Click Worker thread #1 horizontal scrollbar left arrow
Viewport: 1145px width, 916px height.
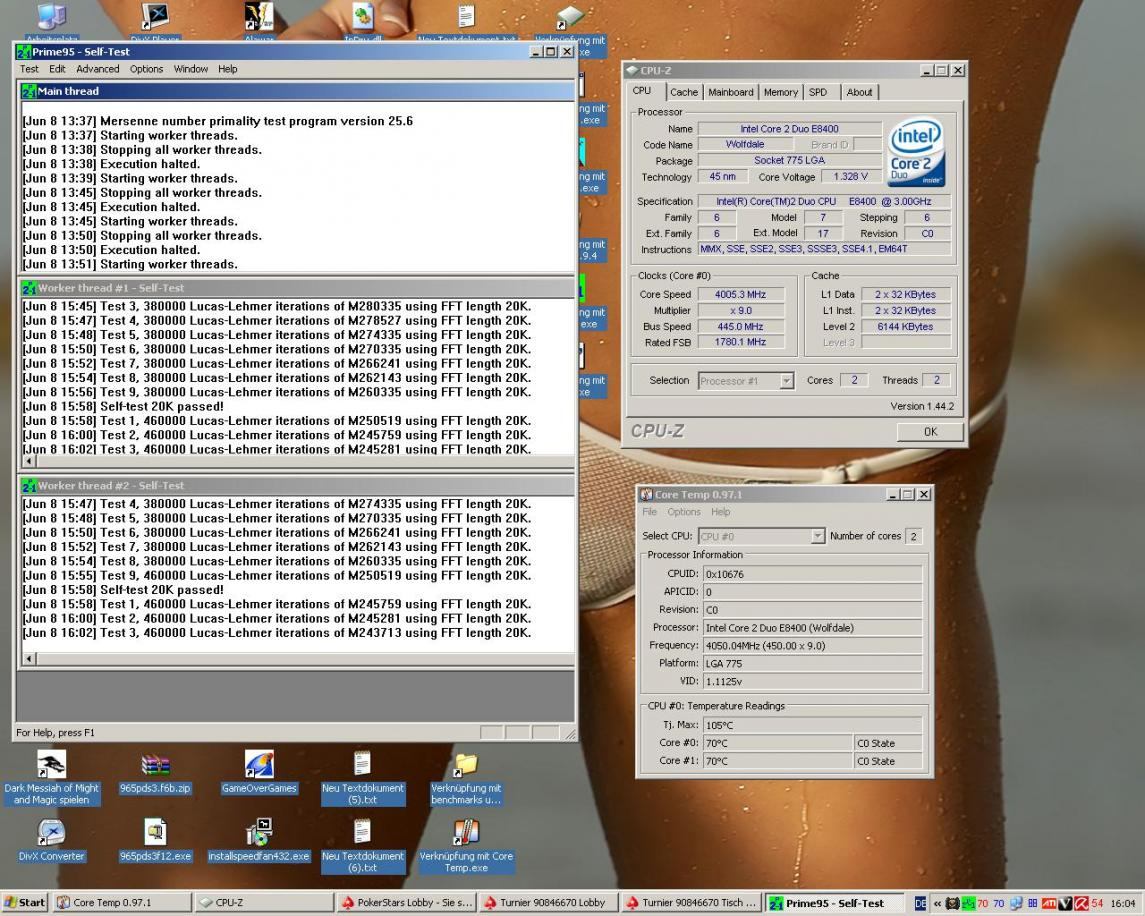29,462
